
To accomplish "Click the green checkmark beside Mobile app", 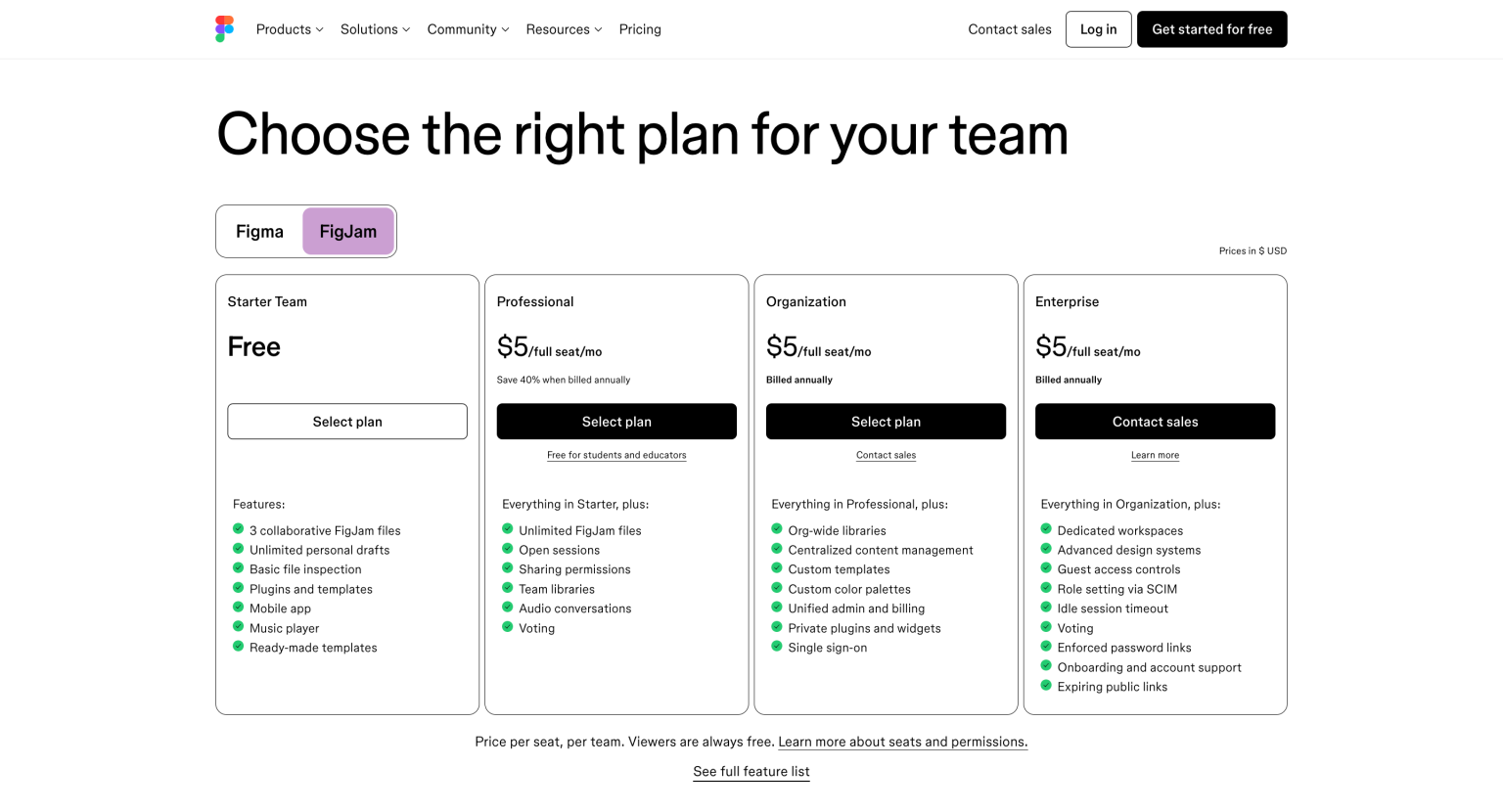I will click(238, 608).
